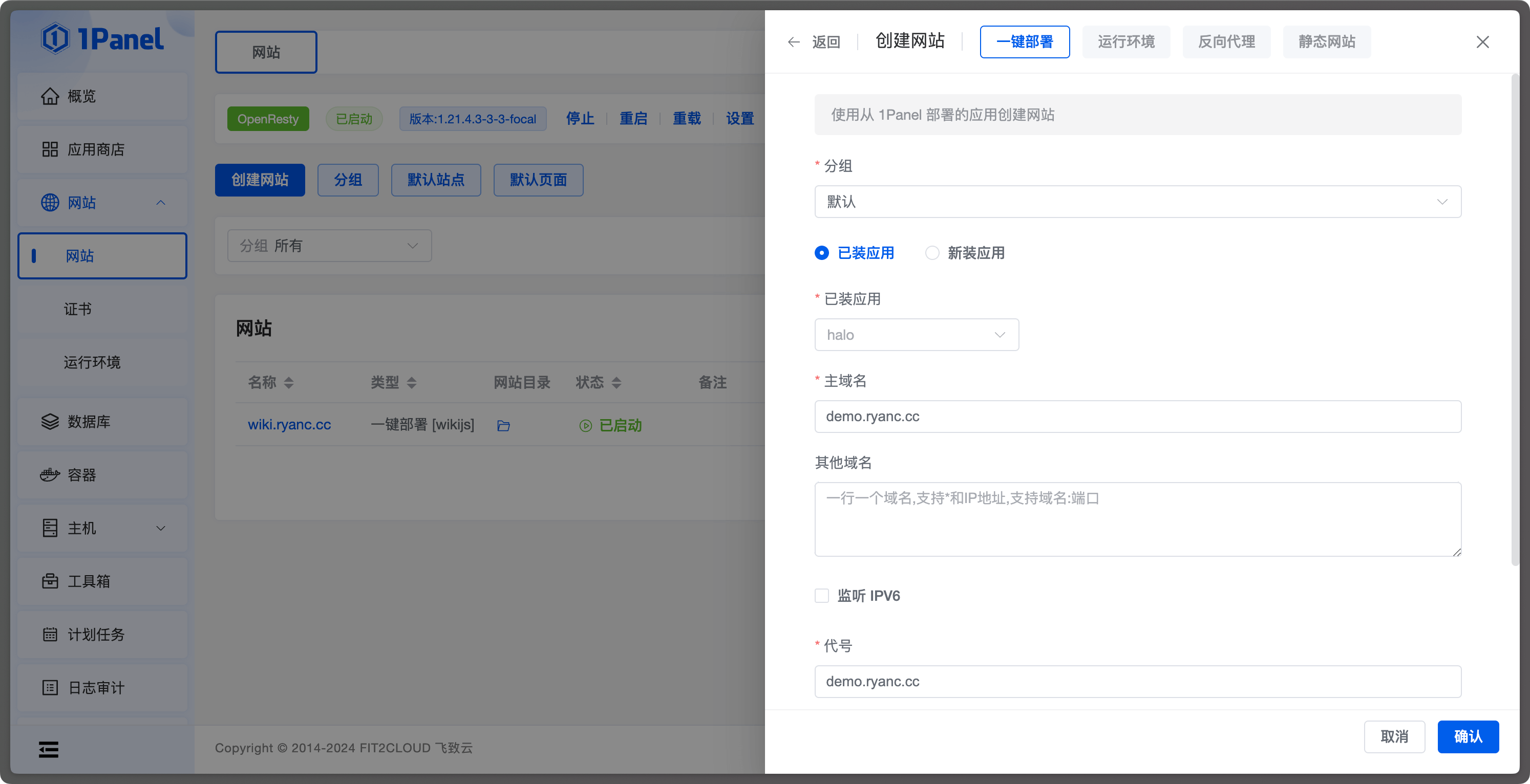Select the 已装应用 radio button
The width and height of the screenshot is (1530, 784).
821,253
